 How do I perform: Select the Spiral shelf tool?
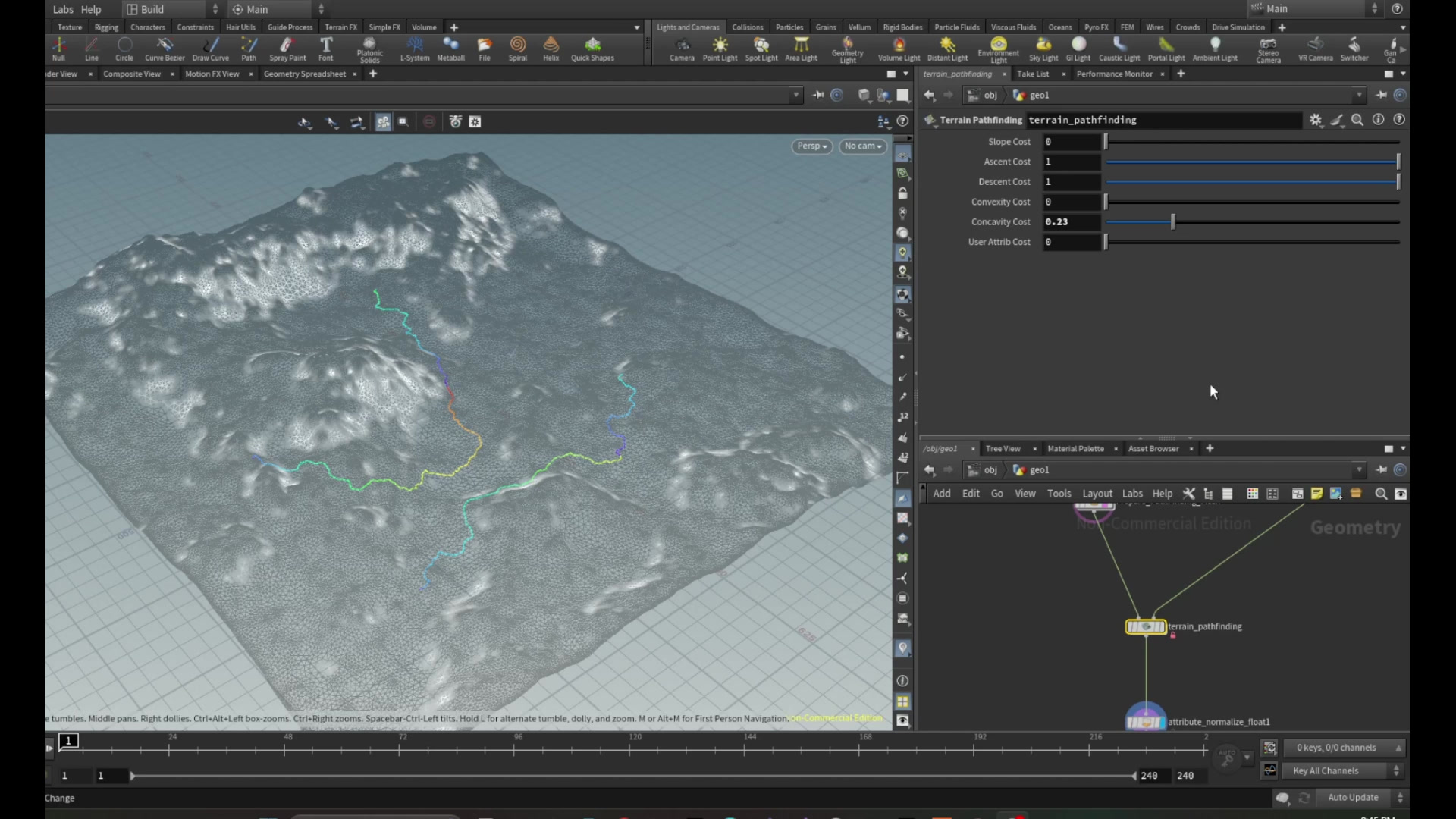point(517,49)
